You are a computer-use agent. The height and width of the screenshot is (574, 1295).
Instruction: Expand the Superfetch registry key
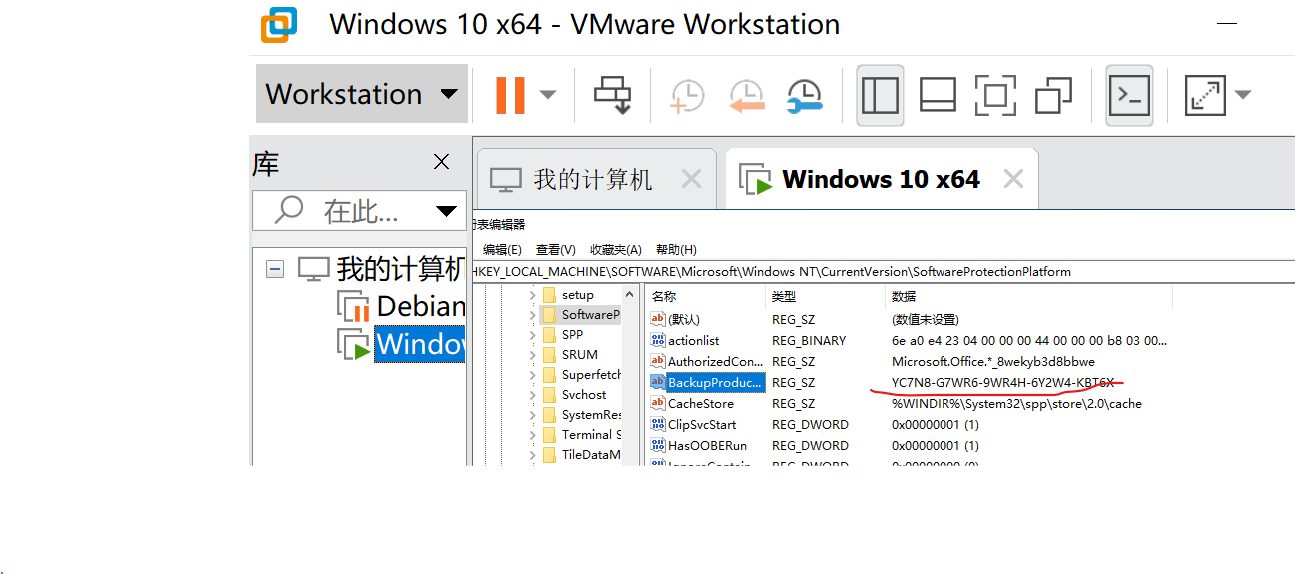532,375
